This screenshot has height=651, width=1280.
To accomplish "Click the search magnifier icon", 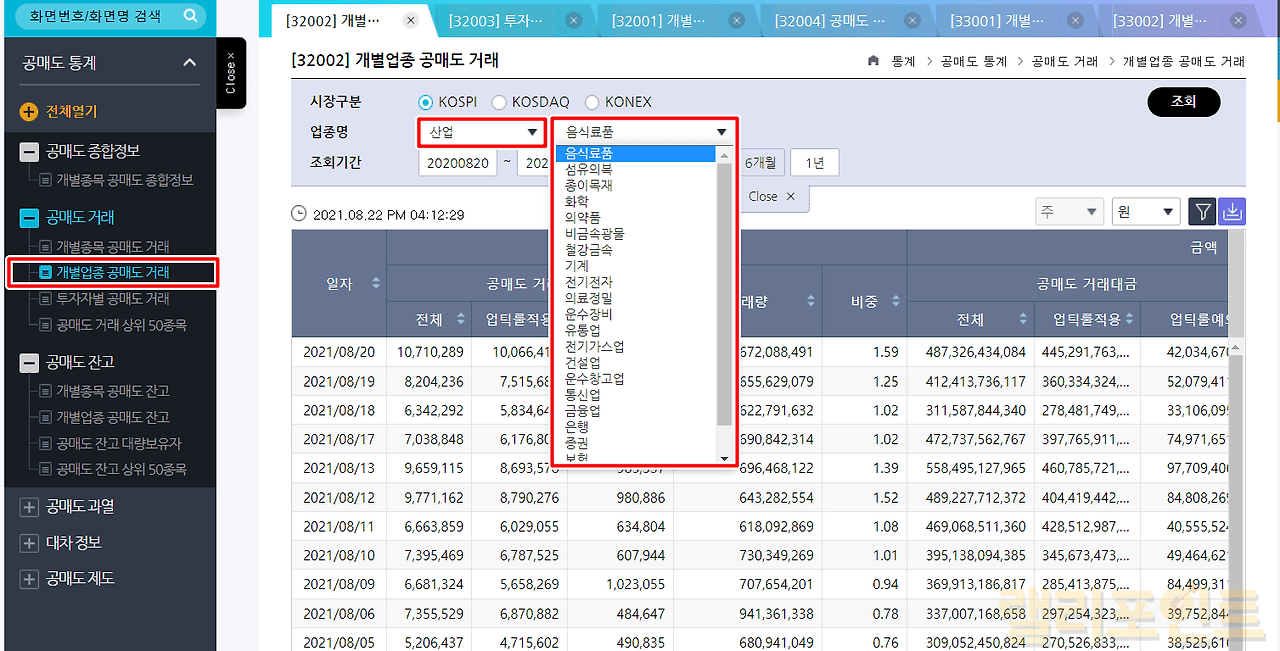I will (x=190, y=17).
